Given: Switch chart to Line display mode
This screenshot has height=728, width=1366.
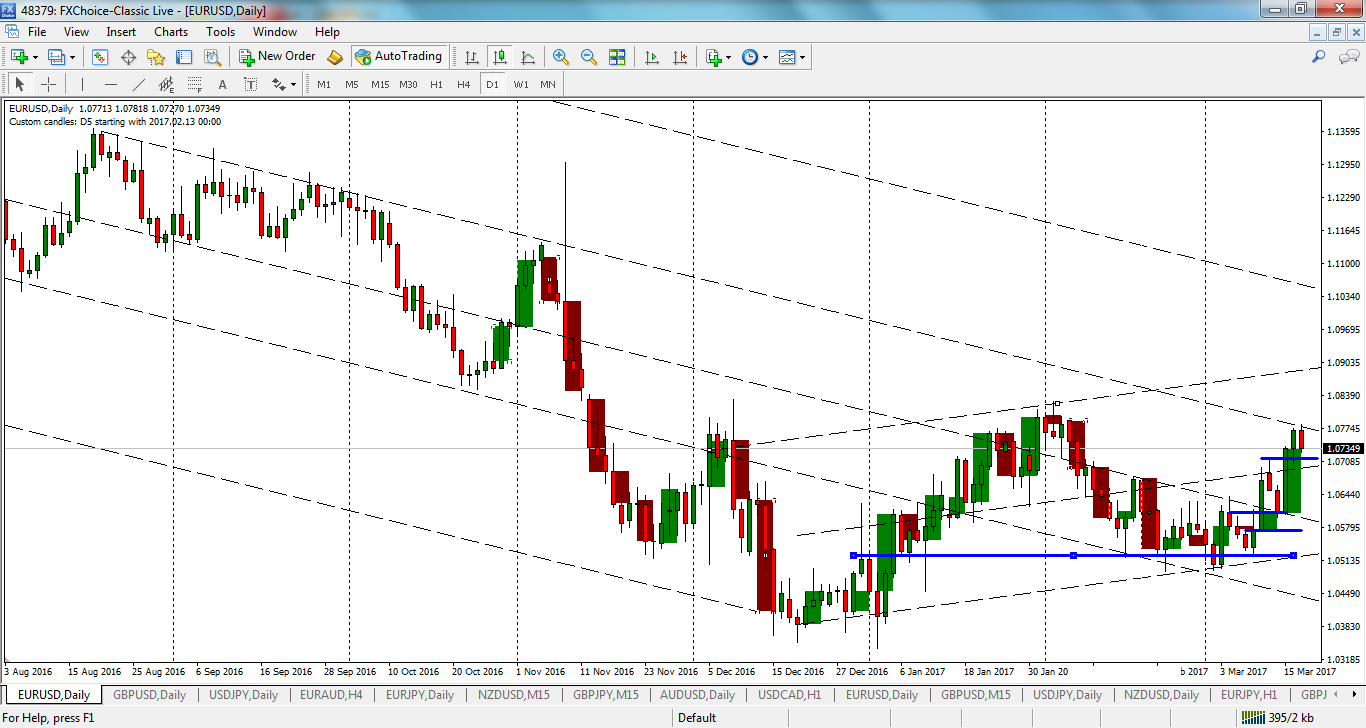Looking at the screenshot, I should (x=529, y=56).
